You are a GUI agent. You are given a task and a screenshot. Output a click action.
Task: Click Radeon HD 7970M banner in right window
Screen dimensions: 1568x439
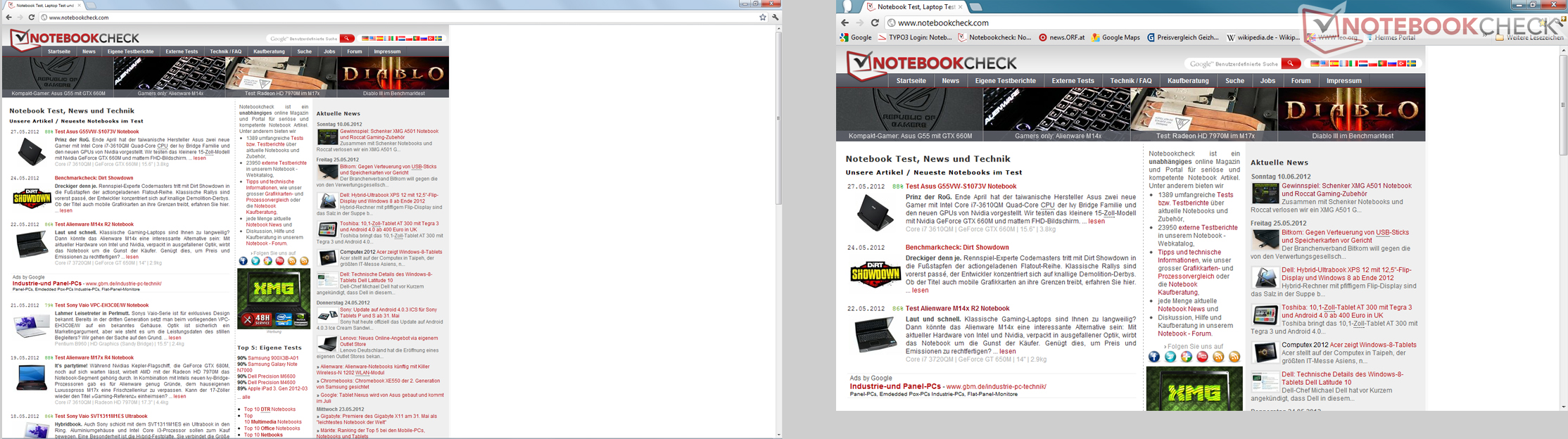pos(1205,115)
